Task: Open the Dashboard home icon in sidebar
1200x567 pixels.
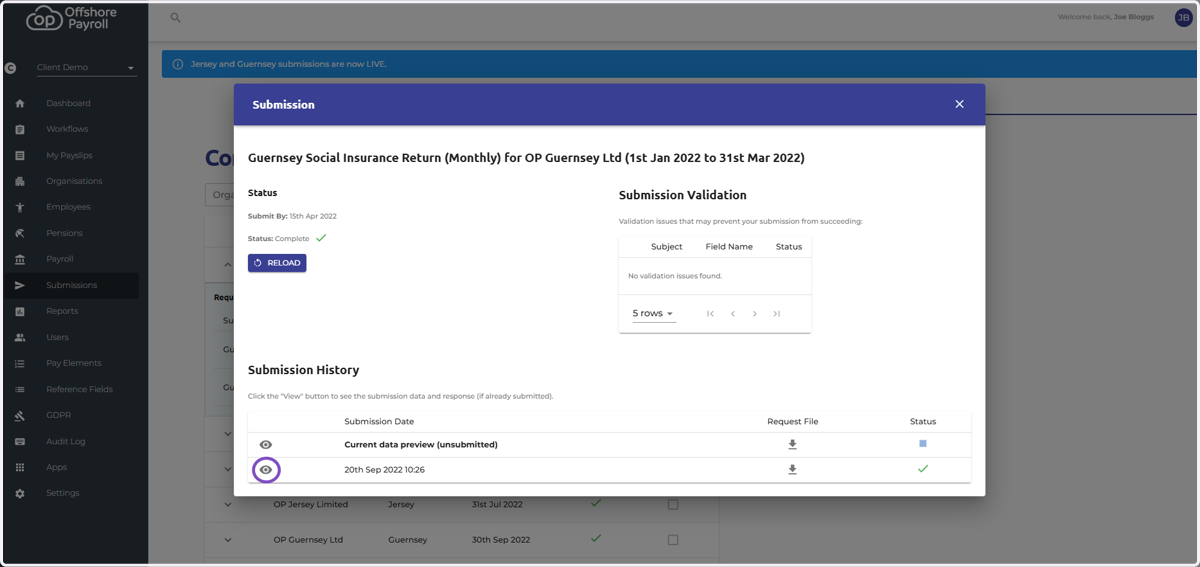Action: pos(20,103)
